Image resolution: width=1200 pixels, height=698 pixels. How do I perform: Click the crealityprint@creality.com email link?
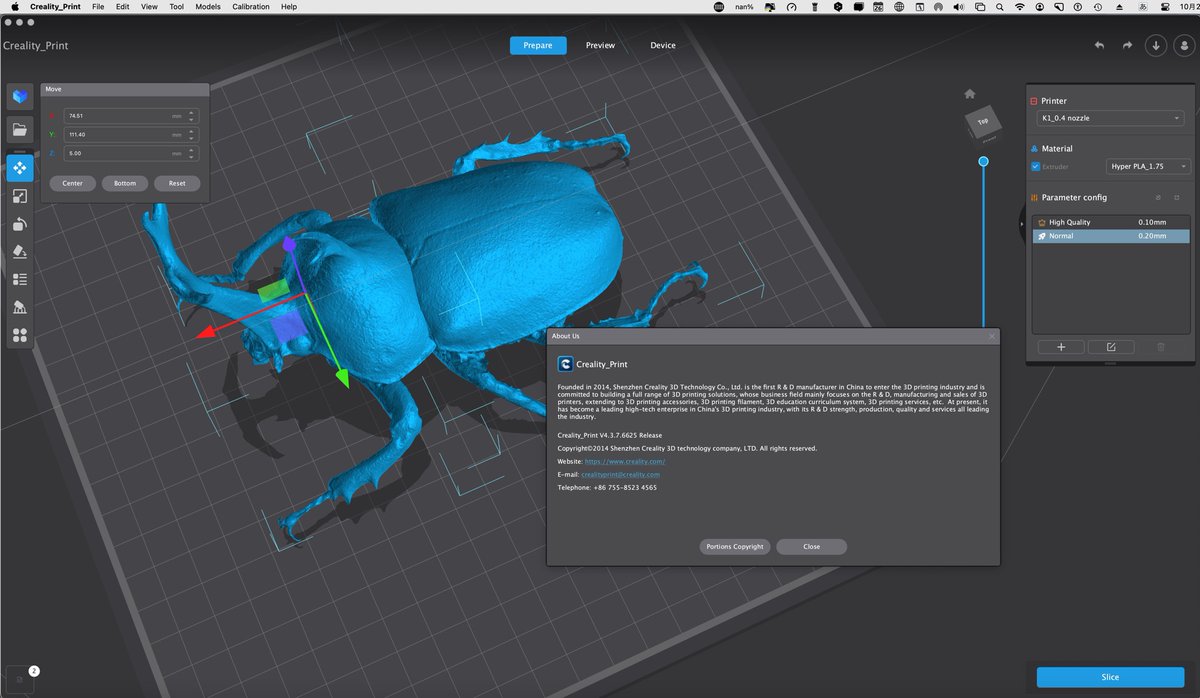[x=621, y=475]
